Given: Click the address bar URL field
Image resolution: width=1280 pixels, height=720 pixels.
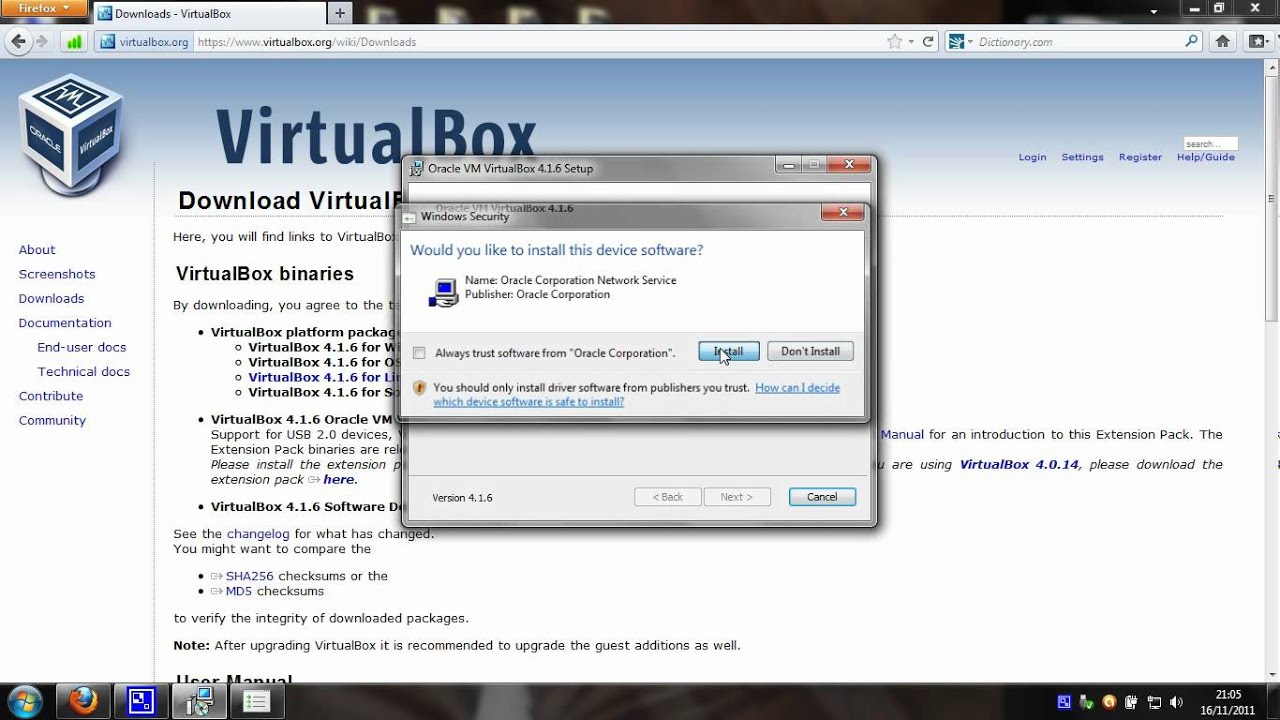Looking at the screenshot, I should point(540,42).
